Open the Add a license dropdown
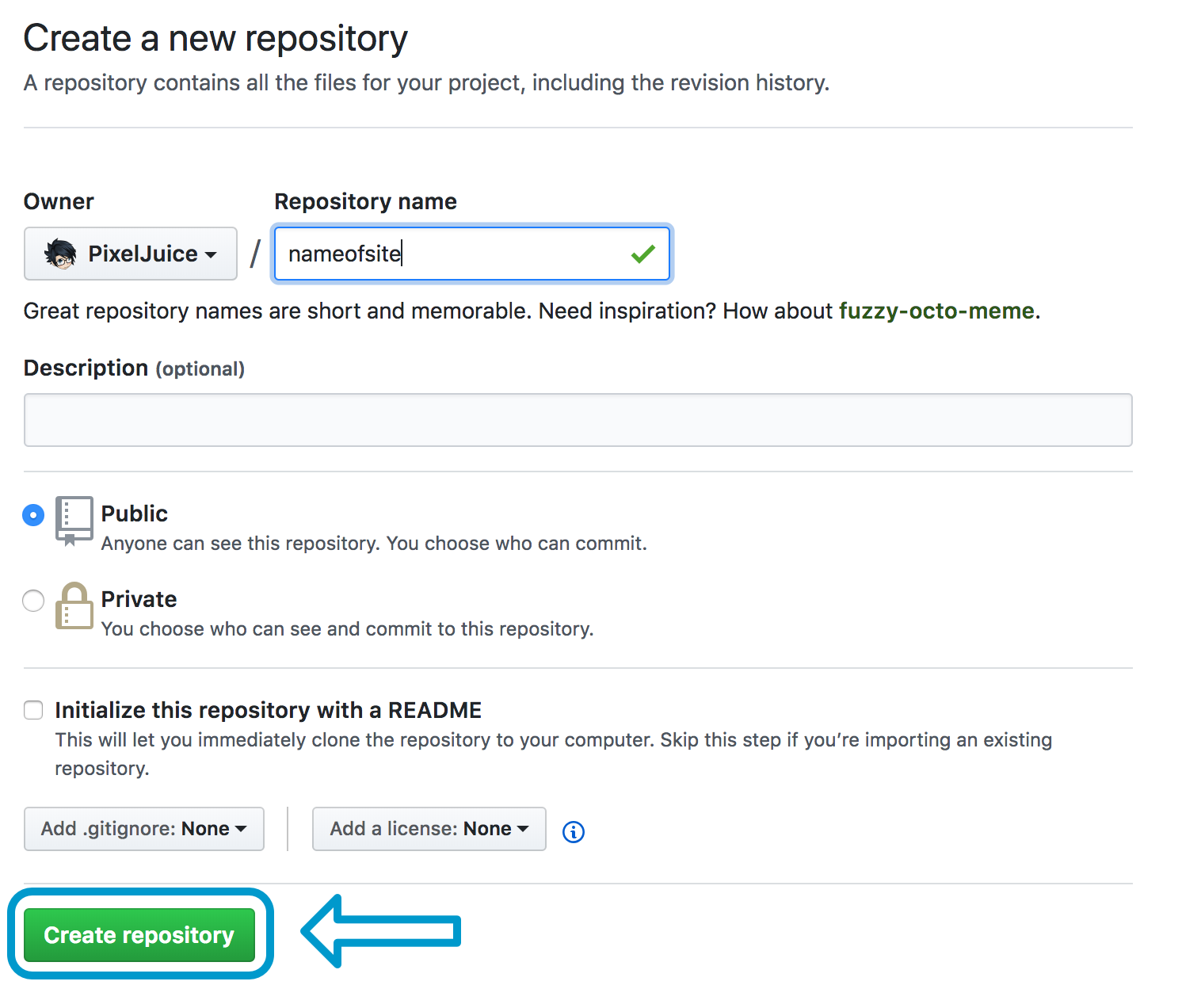This screenshot has width=1201, height=1008. [x=429, y=829]
